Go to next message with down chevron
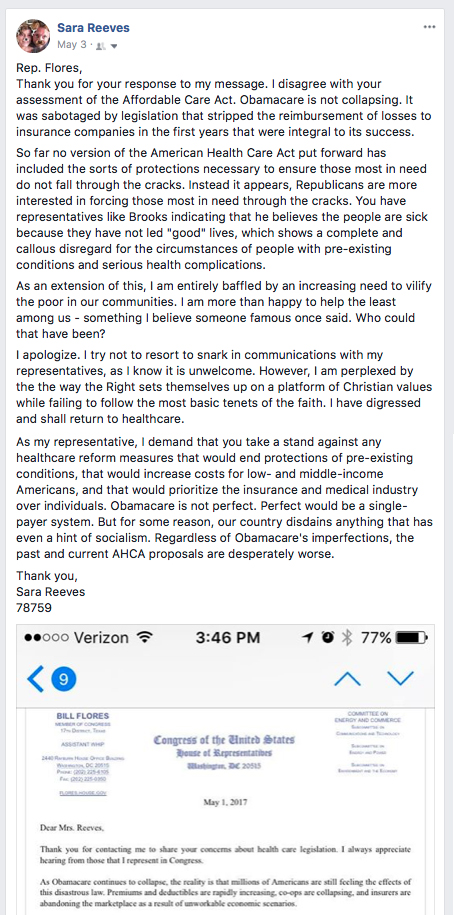This screenshot has width=454, height=915. pos(400,678)
